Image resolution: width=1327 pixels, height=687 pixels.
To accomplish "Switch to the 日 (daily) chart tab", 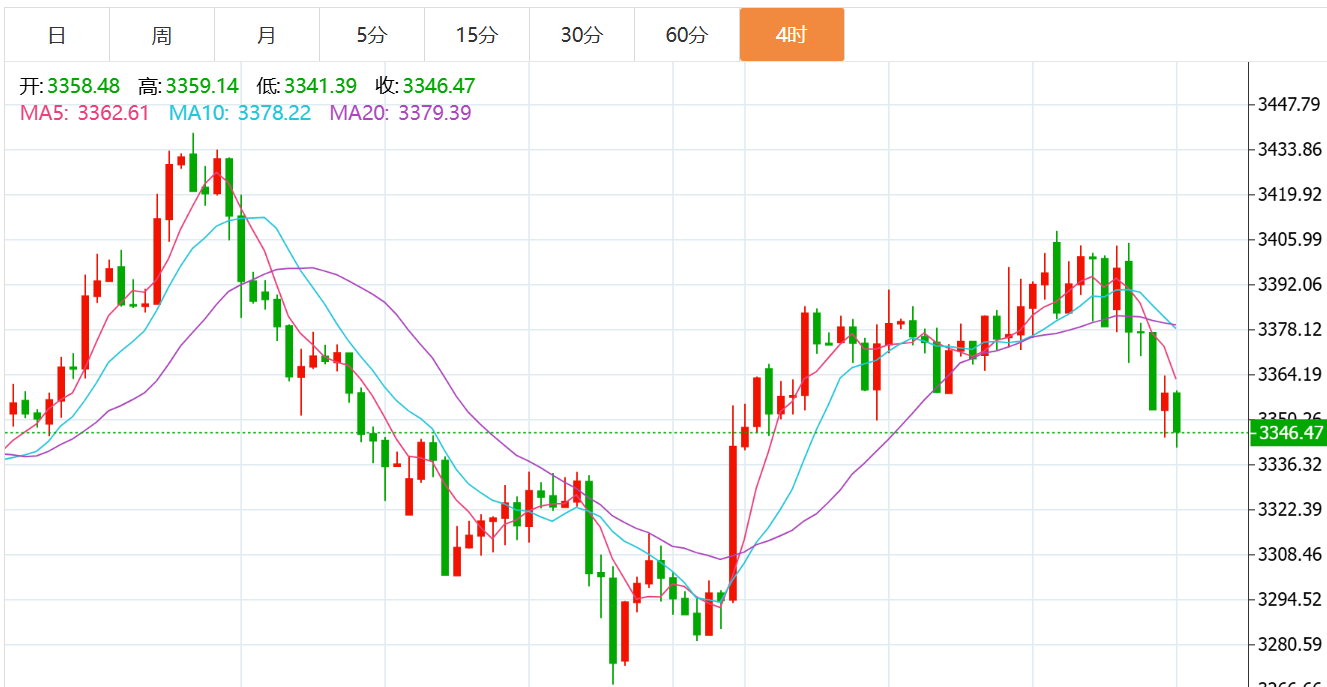I will [x=57, y=35].
